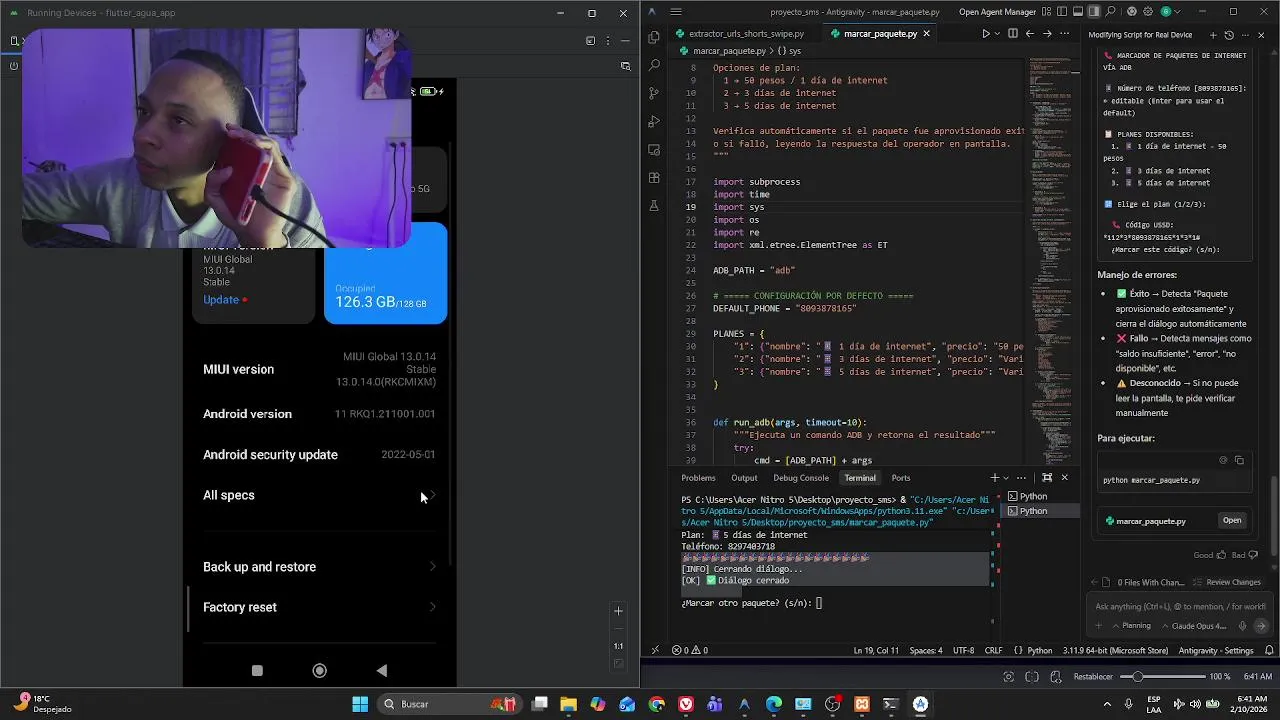Screen dimensions: 1280x720
Task: Switch to extractor_urls_shorts_swipe.py tab
Action: [739, 33]
